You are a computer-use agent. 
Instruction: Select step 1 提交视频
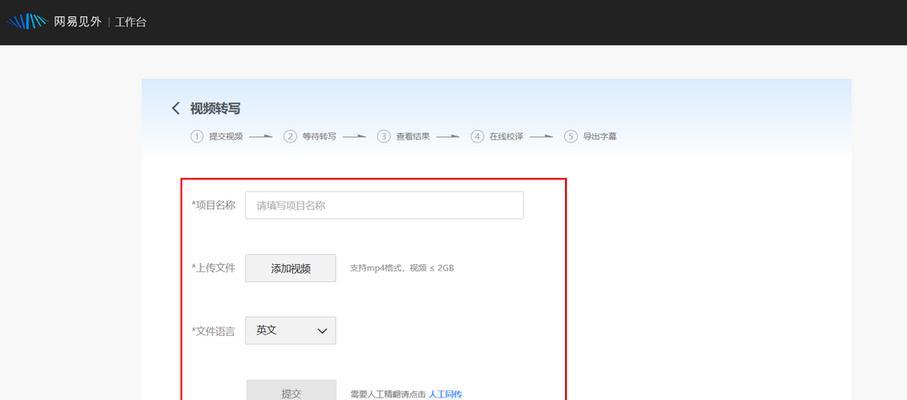pyautogui.click(x=217, y=137)
